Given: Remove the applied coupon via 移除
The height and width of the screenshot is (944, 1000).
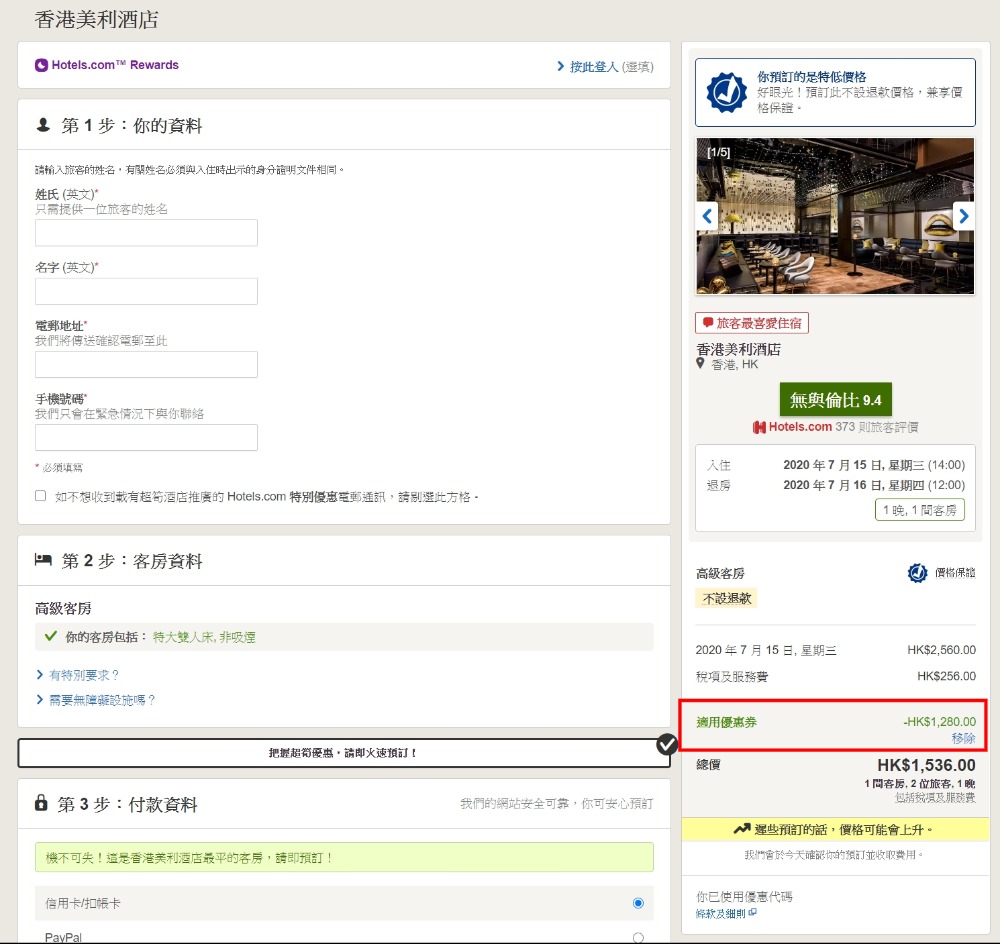Looking at the screenshot, I should 963,738.
